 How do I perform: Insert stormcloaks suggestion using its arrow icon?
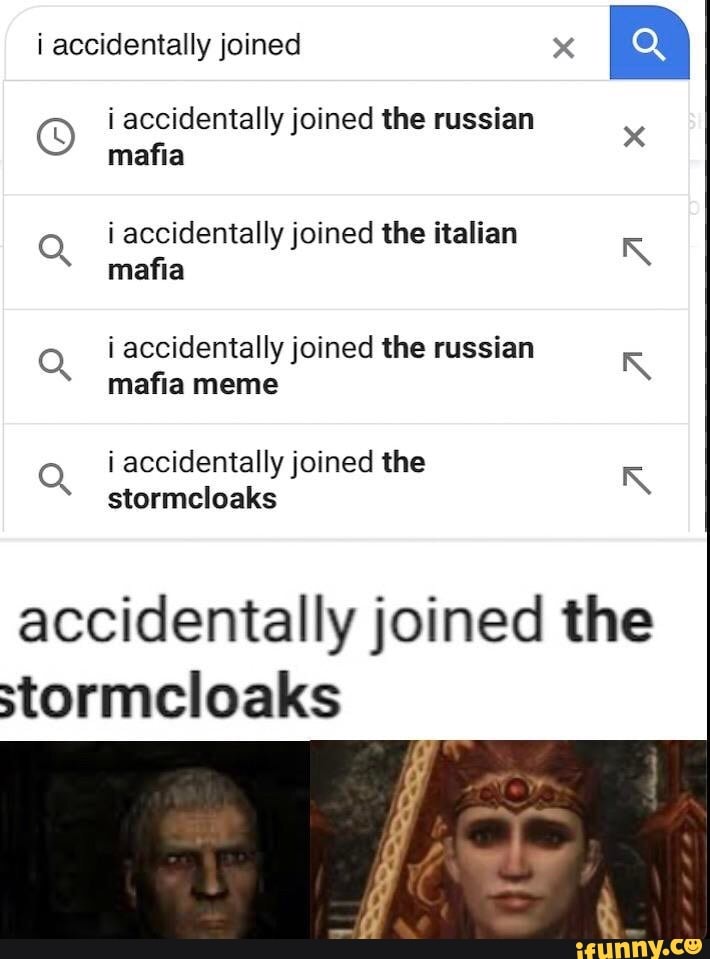[x=636, y=480]
